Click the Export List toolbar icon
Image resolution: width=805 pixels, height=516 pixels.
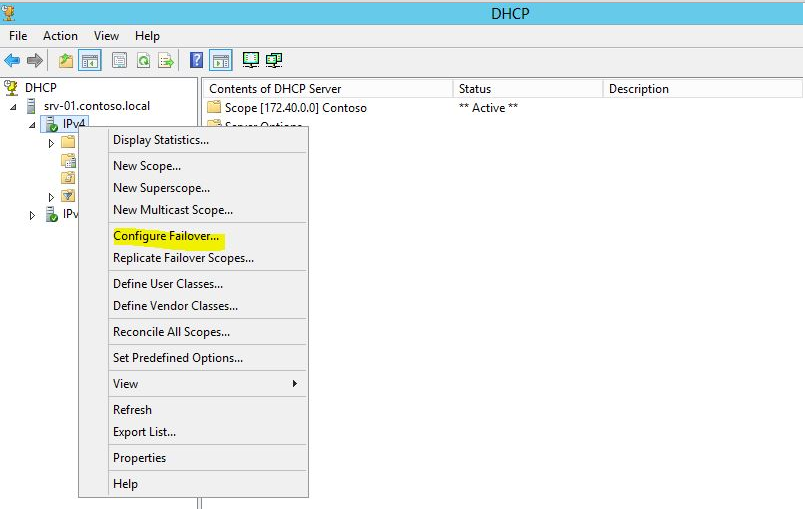tap(166, 60)
